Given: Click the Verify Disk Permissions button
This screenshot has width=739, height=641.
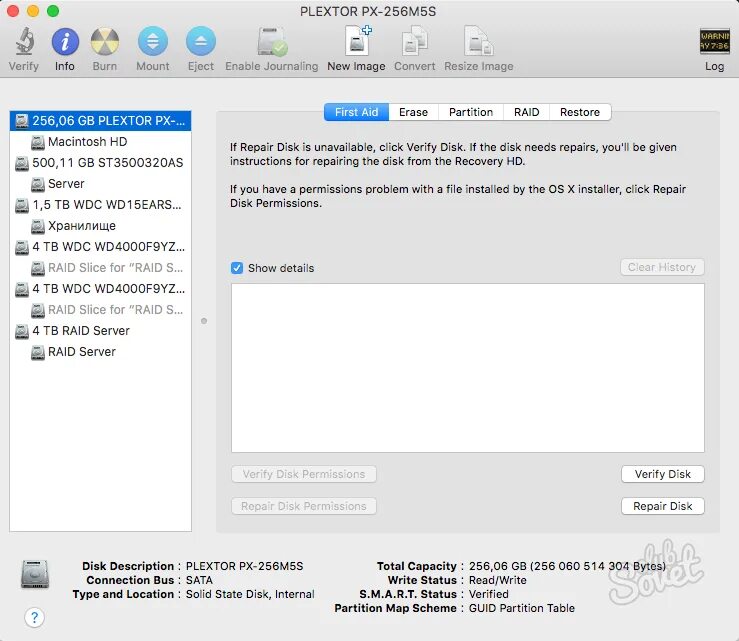Looking at the screenshot, I should [304, 474].
